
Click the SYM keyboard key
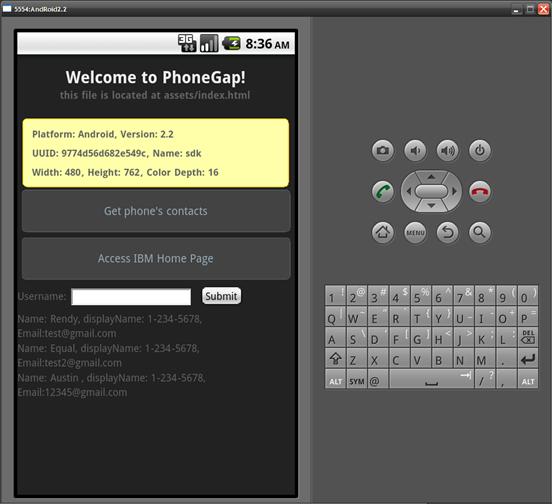[x=357, y=379]
